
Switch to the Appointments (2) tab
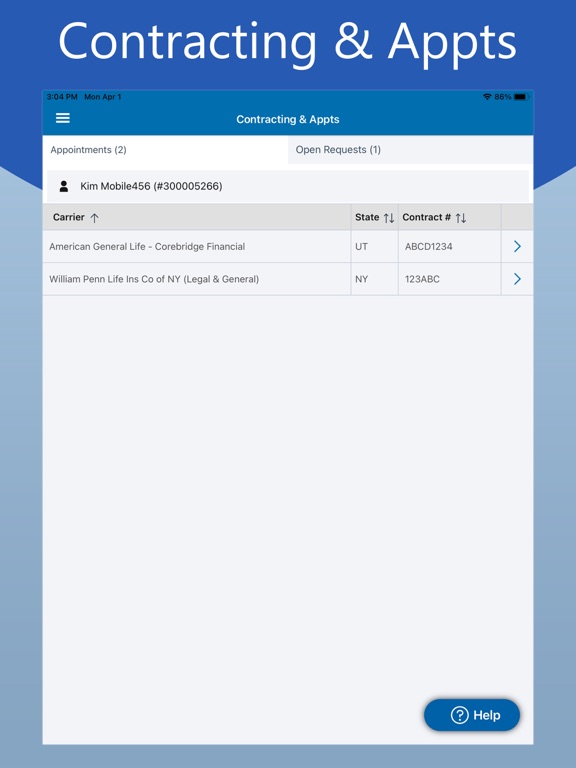[165, 150]
